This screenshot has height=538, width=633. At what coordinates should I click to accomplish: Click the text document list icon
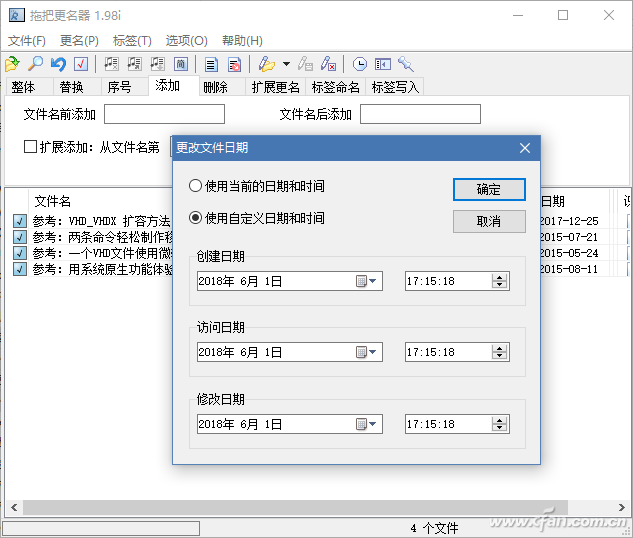pyautogui.click(x=211, y=64)
